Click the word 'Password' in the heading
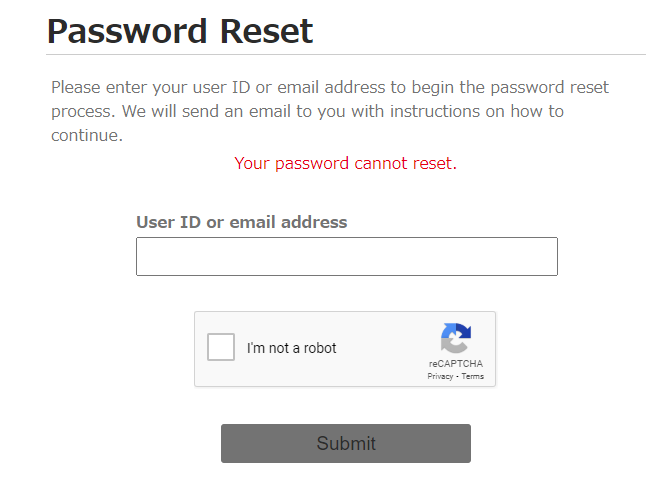 (126, 31)
